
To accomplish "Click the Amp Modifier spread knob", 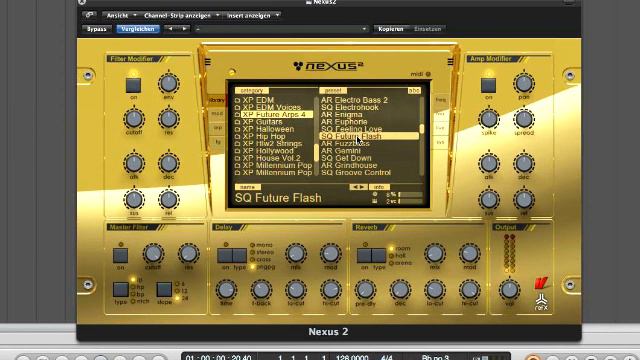I will 524,119.
